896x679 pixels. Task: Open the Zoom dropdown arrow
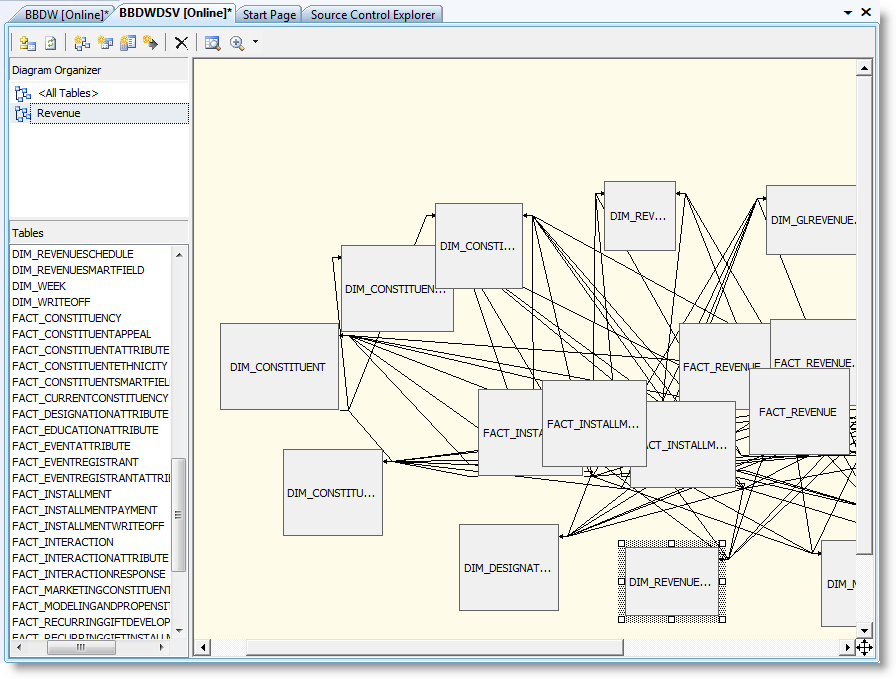click(255, 43)
